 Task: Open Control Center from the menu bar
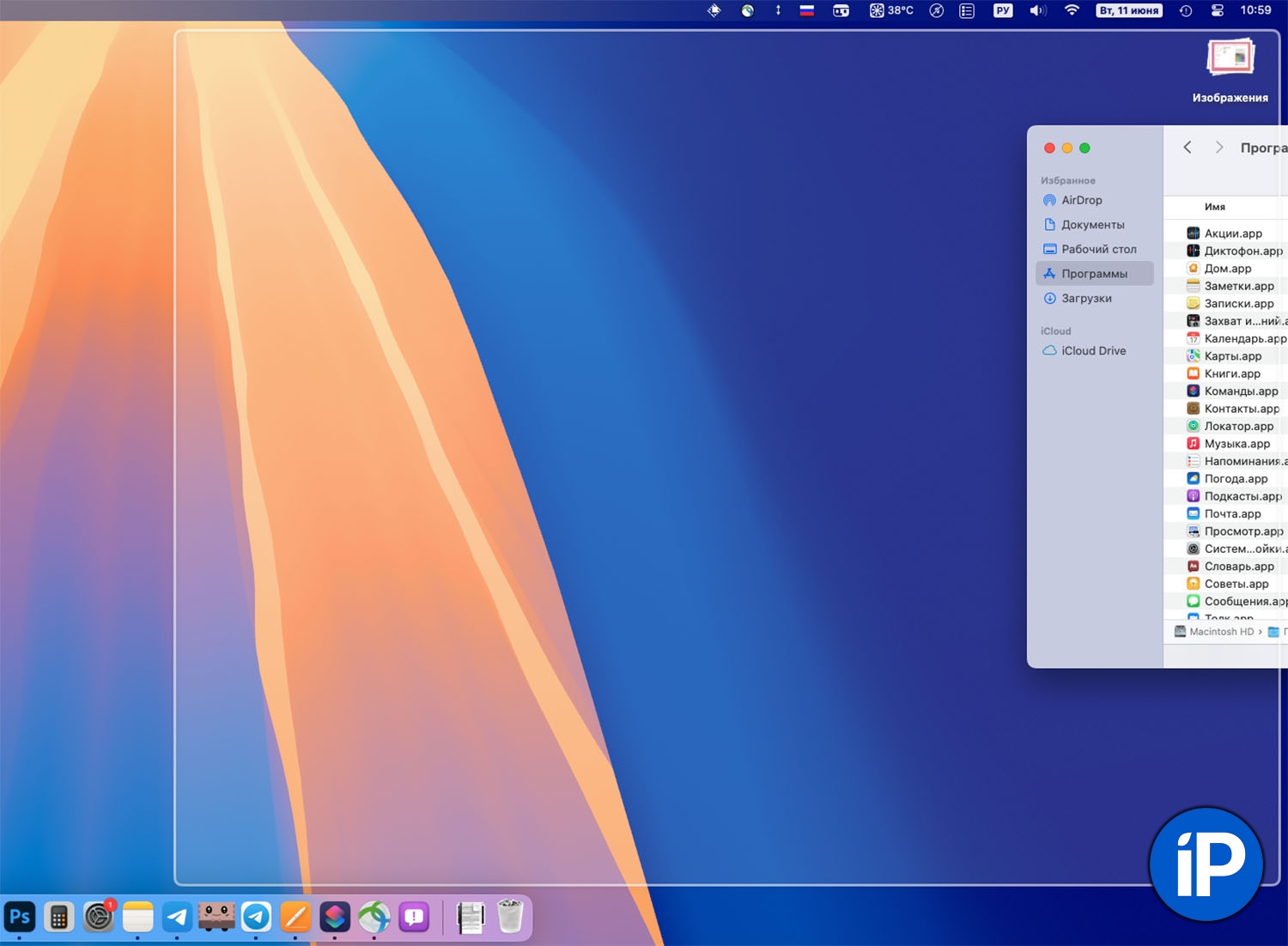[1217, 10]
